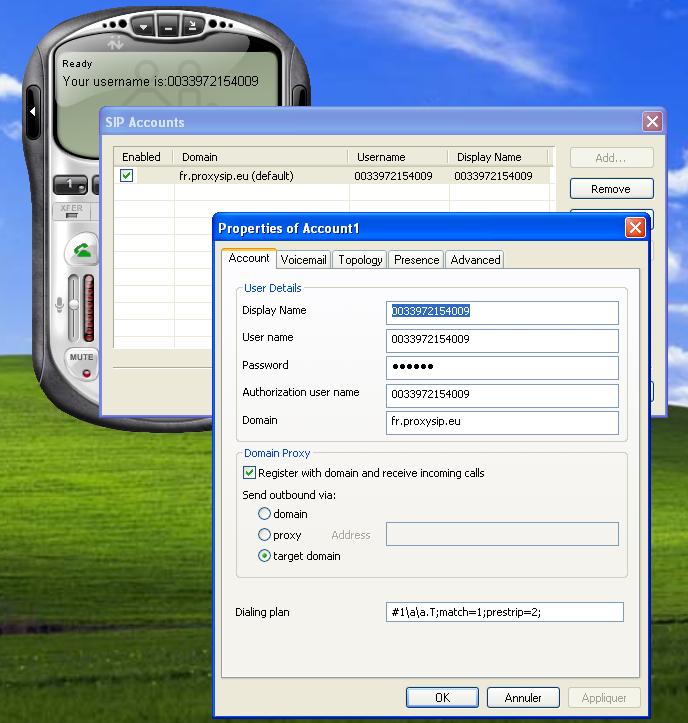688x723 pixels.
Task: Open softphone menu with top down-arrow button
Action: (145, 26)
